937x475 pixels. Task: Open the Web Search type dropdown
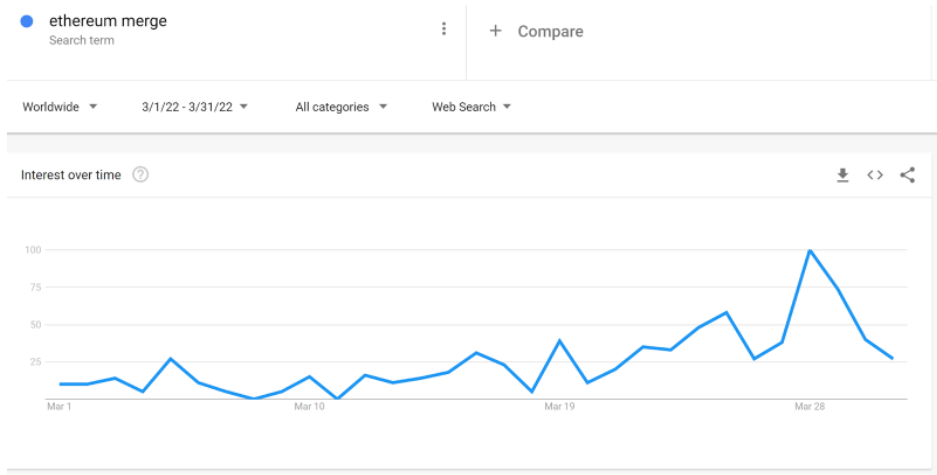[x=471, y=107]
